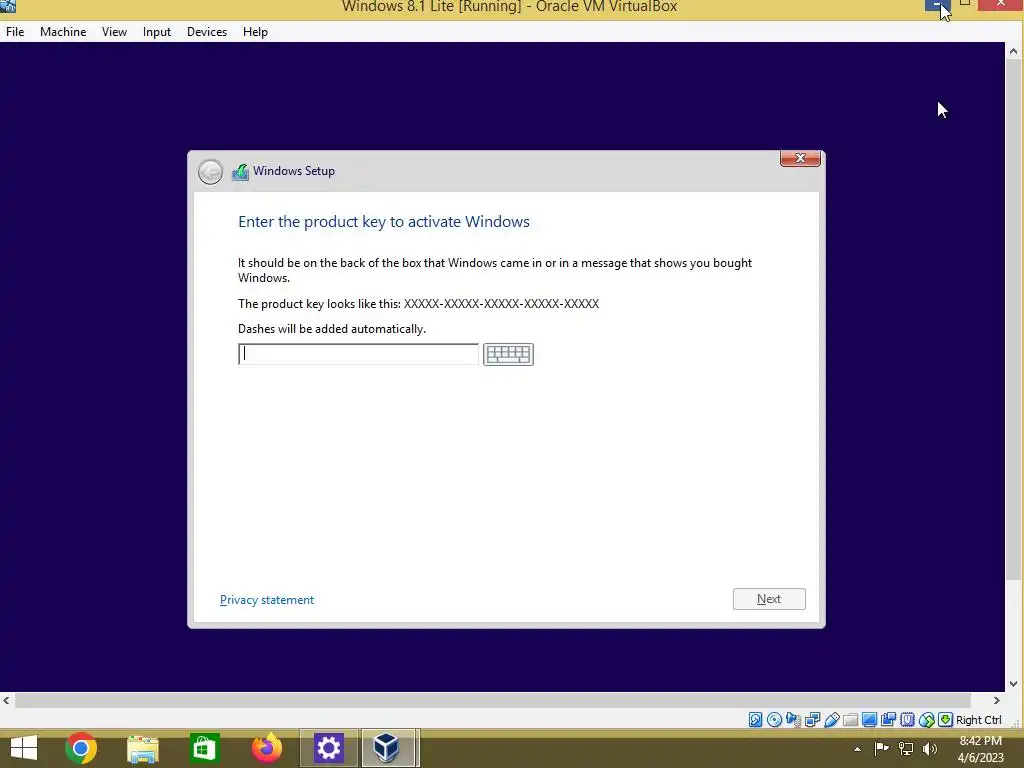
Task: Click the scroll right arrow of VM window
Action: (997, 701)
